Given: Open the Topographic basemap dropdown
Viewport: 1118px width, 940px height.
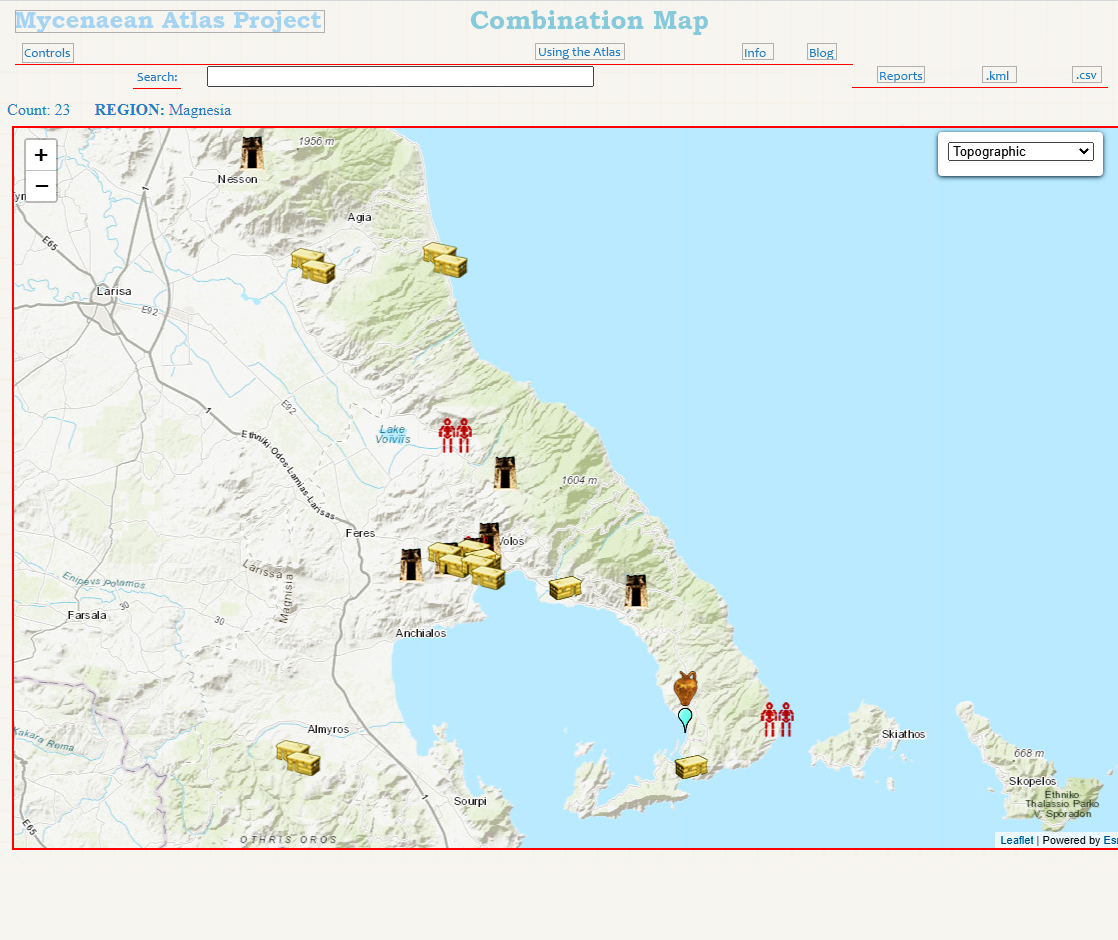Looking at the screenshot, I should pyautogui.click(x=1020, y=152).
